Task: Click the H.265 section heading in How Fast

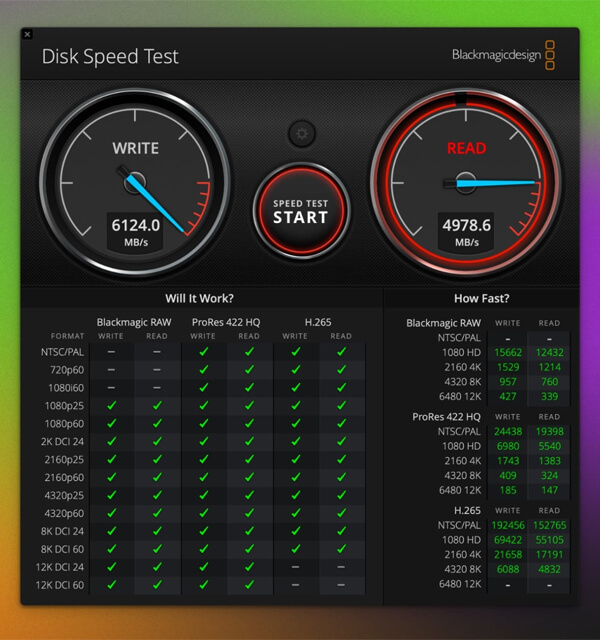Action: (467, 511)
